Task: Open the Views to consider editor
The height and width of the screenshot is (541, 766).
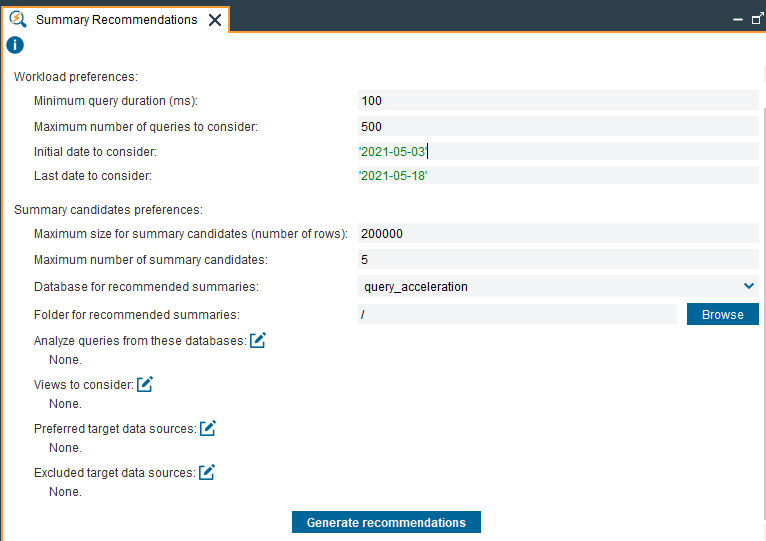Action: (145, 384)
